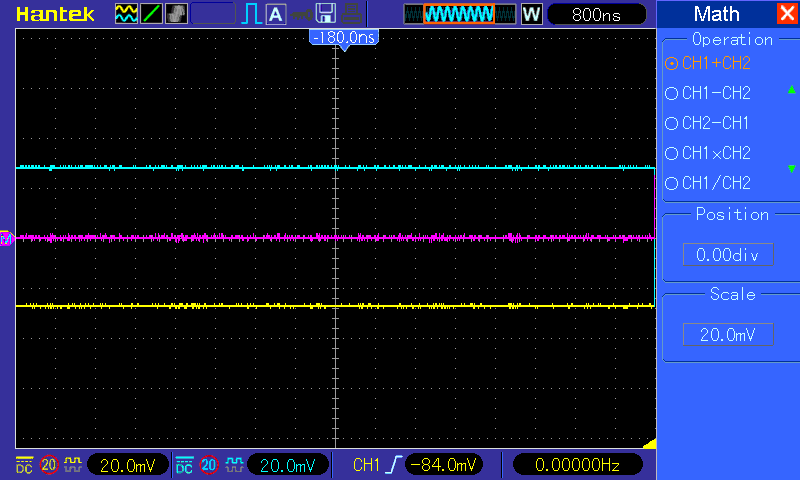Click the yellow-cyan waveform display icon
The width and height of the screenshot is (800, 480).
pos(126,14)
